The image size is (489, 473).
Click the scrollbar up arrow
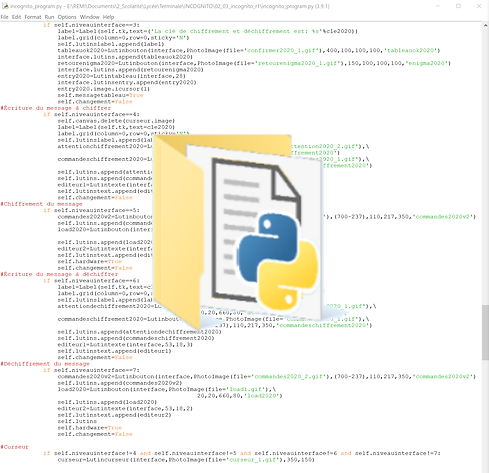pyautogui.click(x=485, y=26)
